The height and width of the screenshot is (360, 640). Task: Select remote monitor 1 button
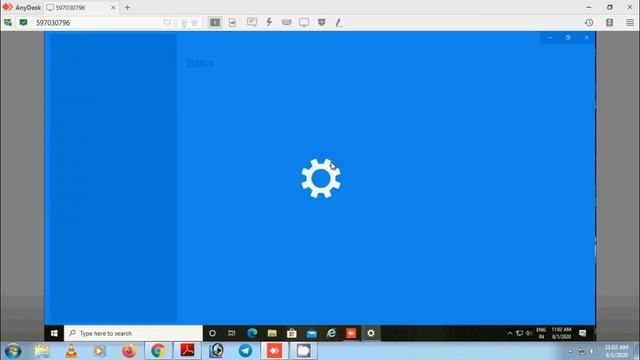(215, 22)
